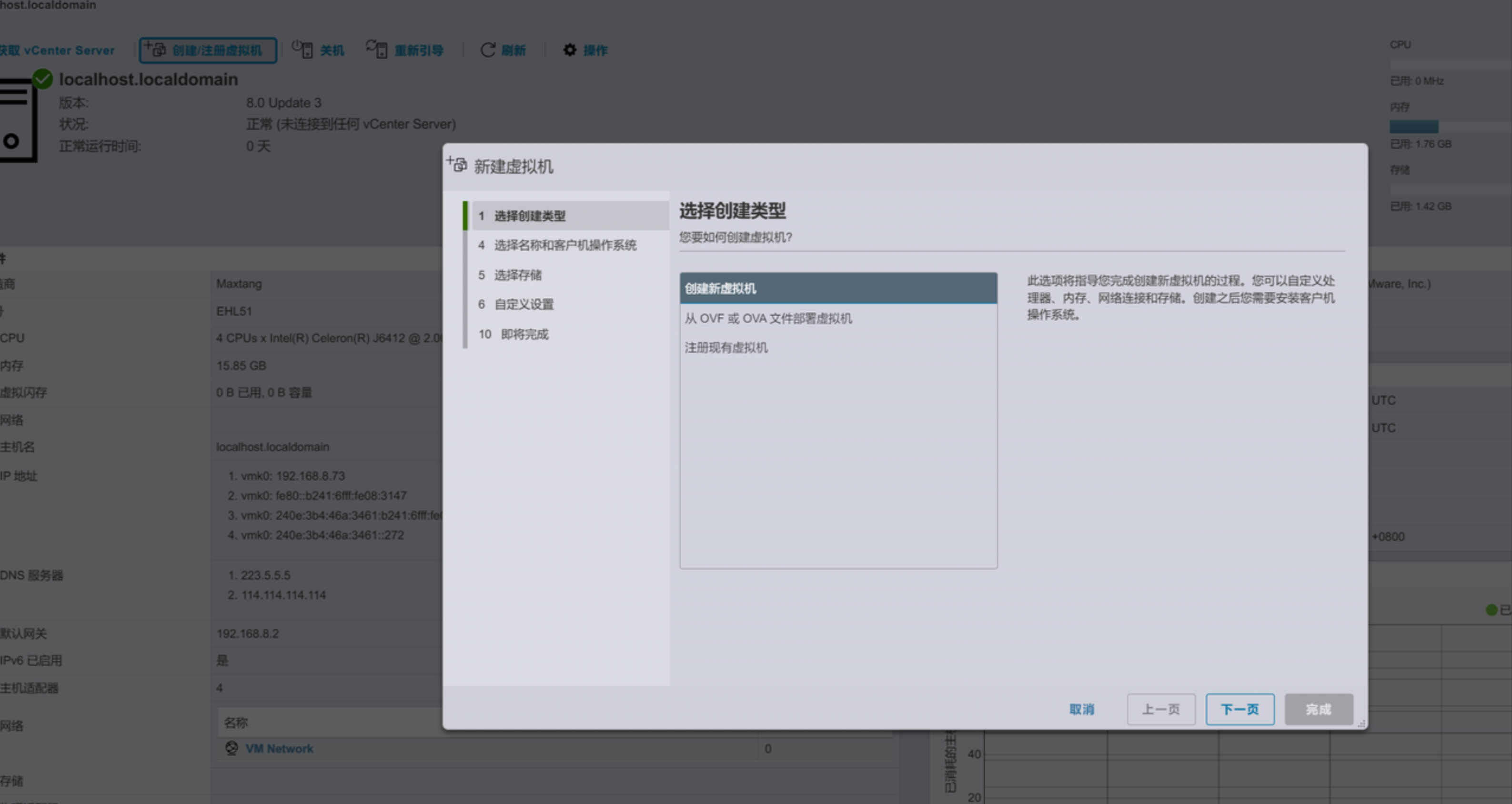Click 下一页 next button
The height and width of the screenshot is (804, 1512).
click(x=1240, y=709)
